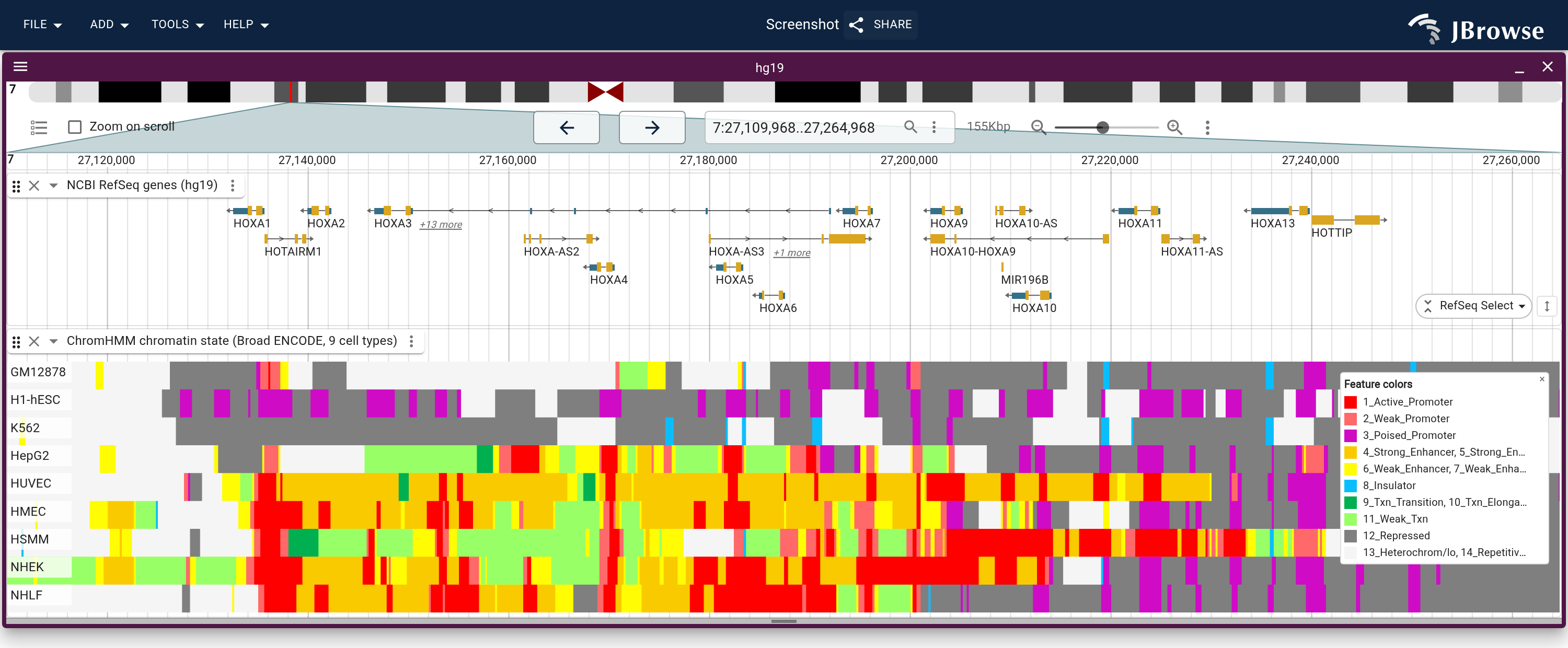The height and width of the screenshot is (648, 1568).
Task: Open view options menu after zoom controls
Action: (1207, 127)
